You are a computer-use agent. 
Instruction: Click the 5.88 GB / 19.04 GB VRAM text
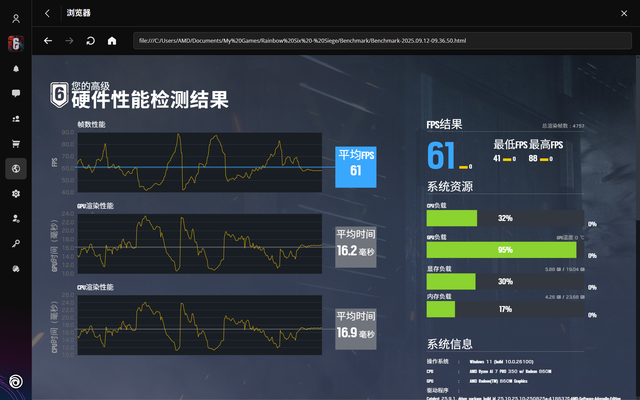[x=565, y=269]
